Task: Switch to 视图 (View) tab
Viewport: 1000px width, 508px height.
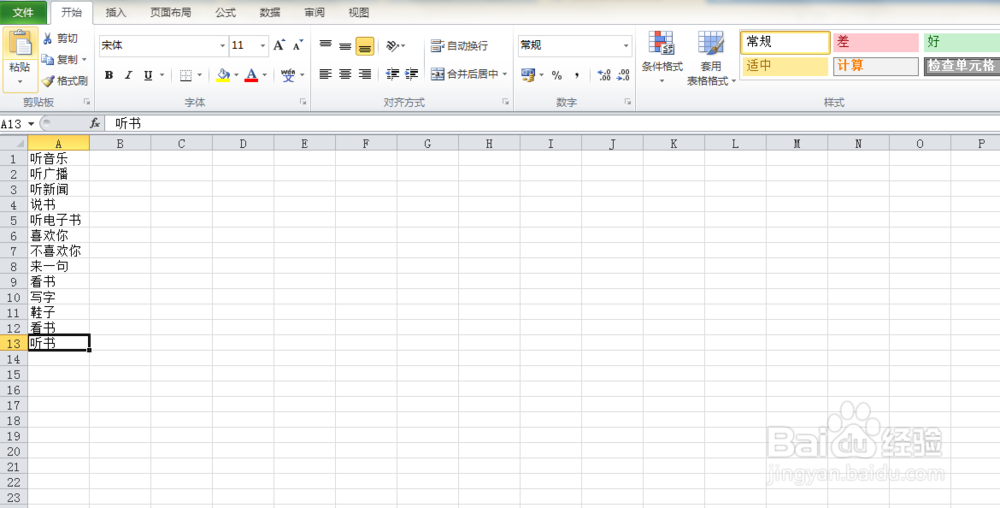Action: [358, 12]
